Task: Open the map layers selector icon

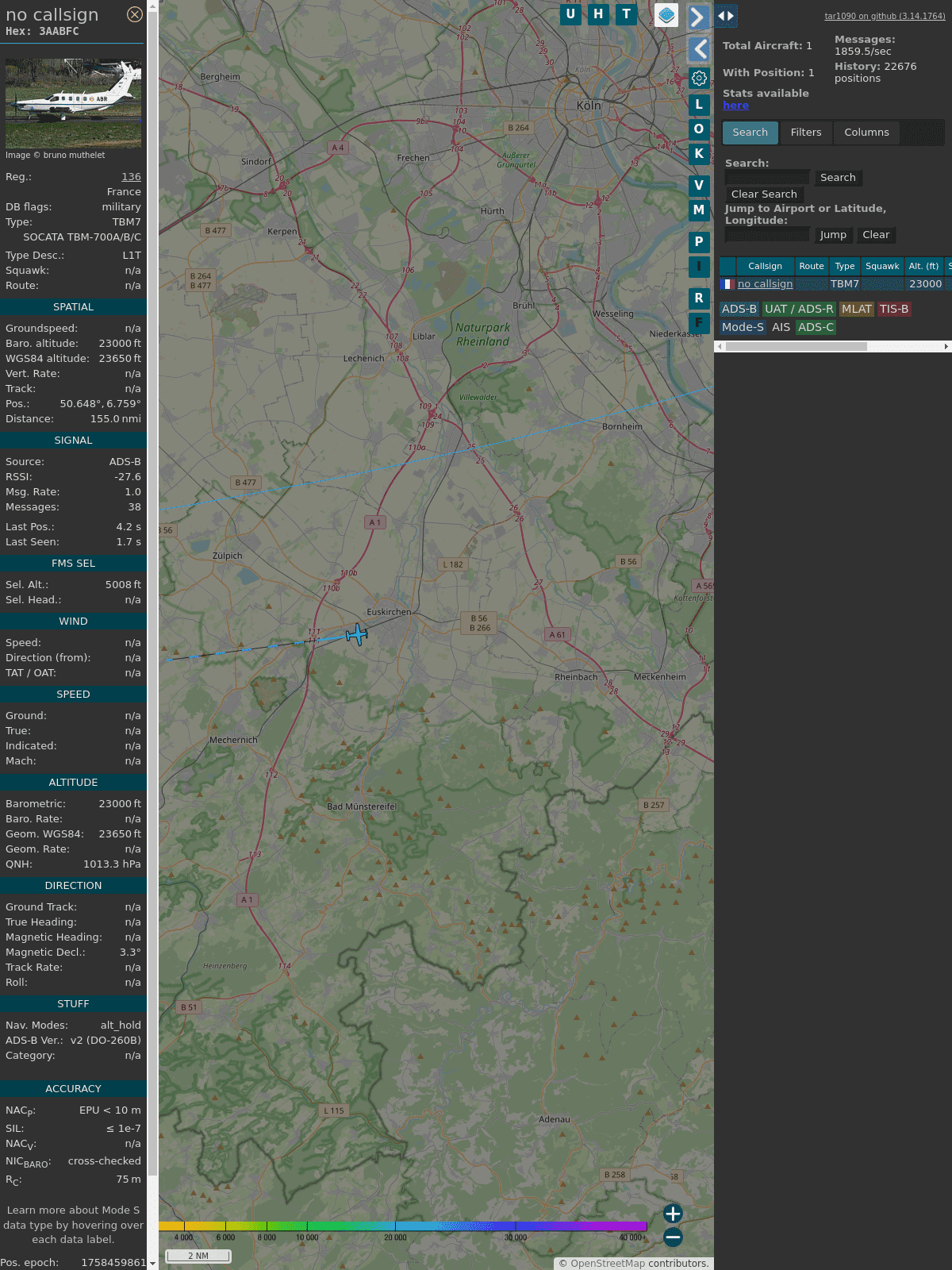Action: (666, 15)
